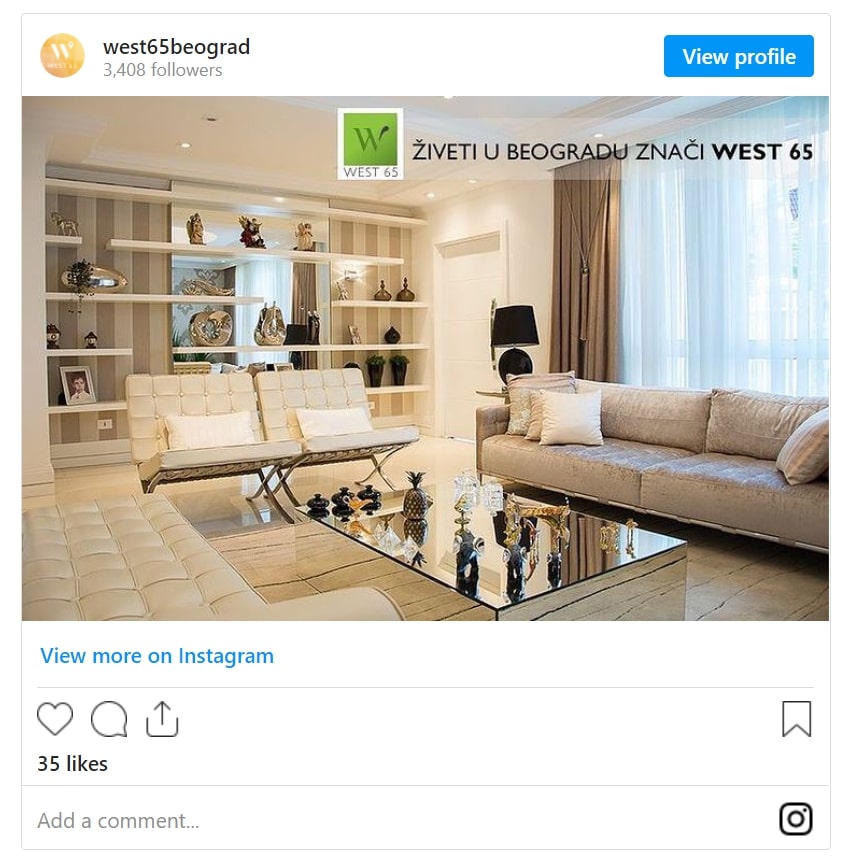Click the framed portrait on shelf
Image resolution: width=859 pixels, height=864 pixels.
coord(77,385)
